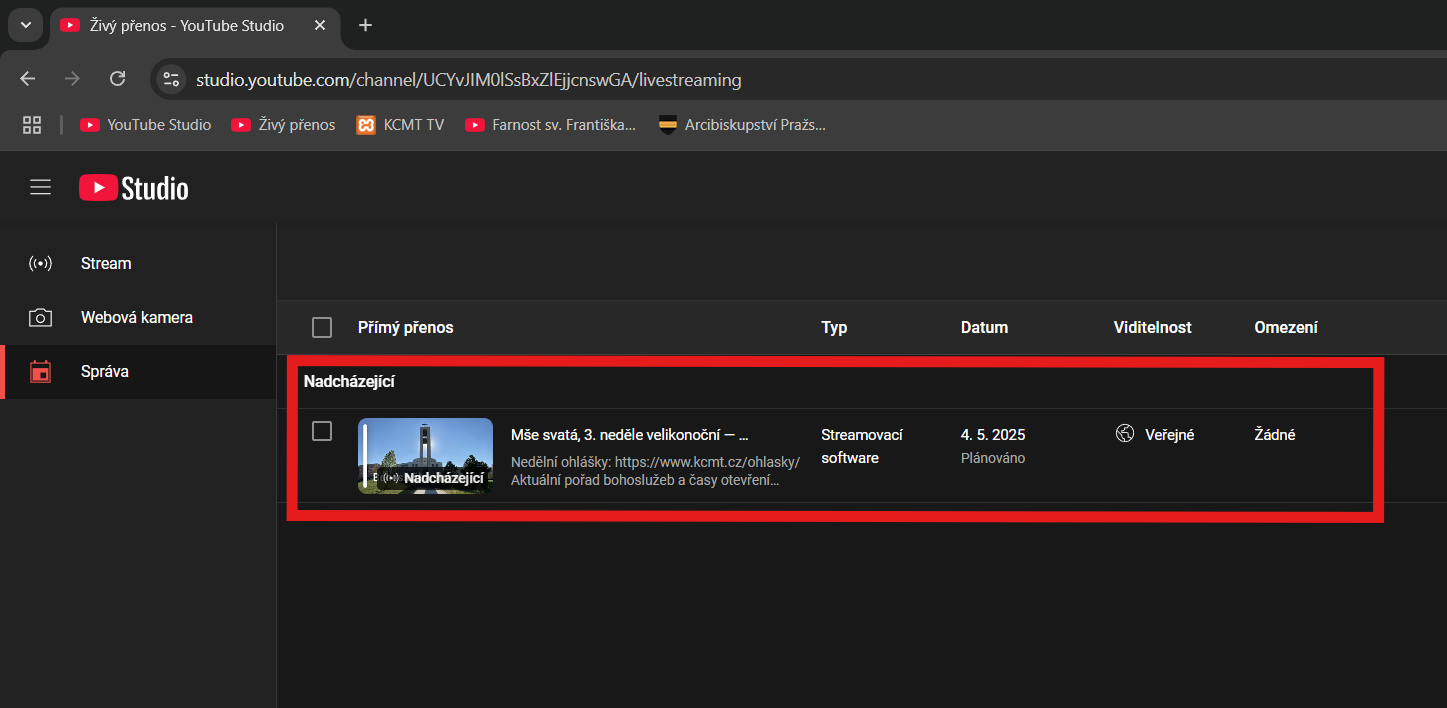1447x708 pixels.
Task: Click the browser reload icon
Action: click(x=117, y=79)
